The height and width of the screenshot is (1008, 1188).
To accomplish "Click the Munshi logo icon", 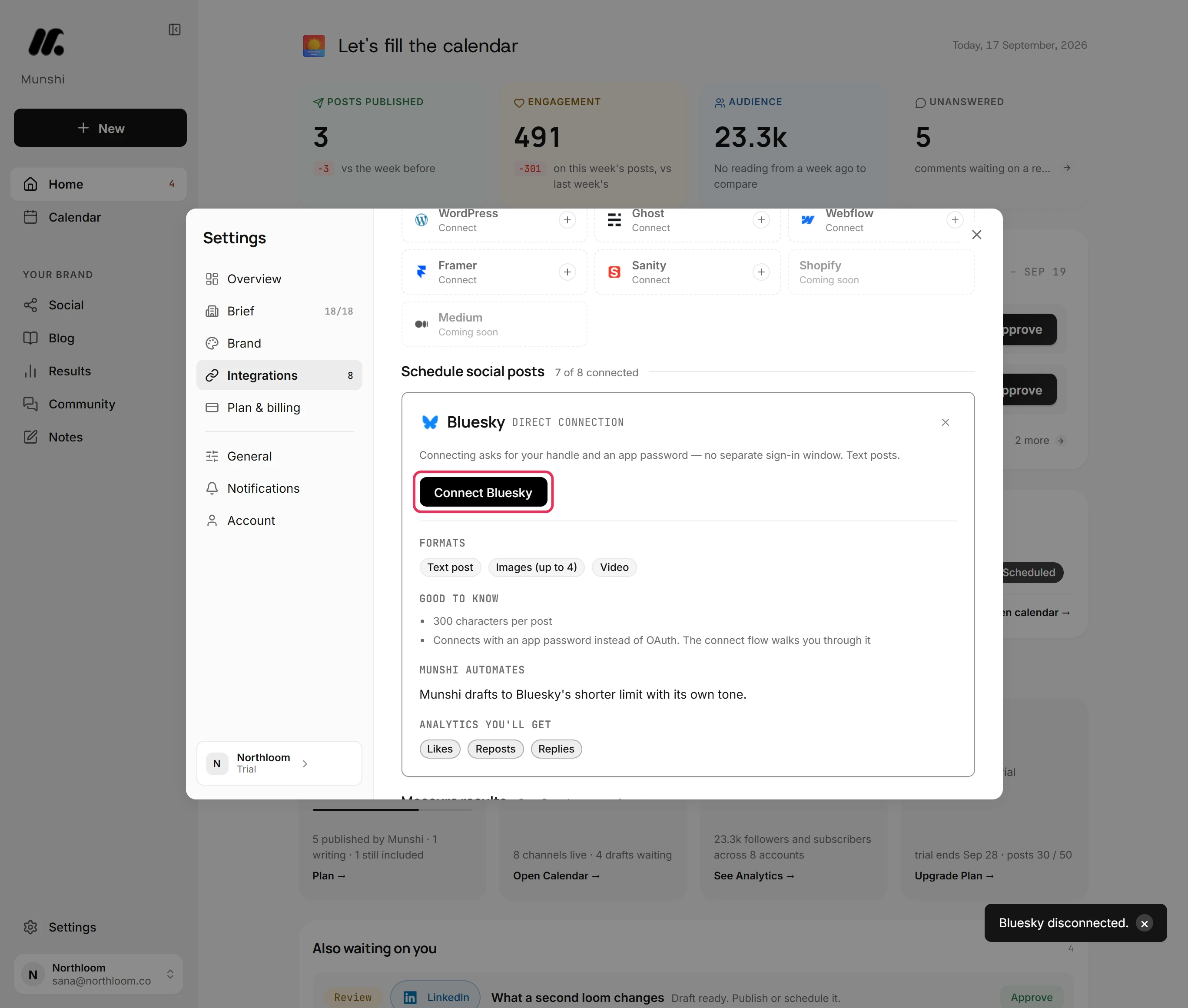I will coord(46,42).
